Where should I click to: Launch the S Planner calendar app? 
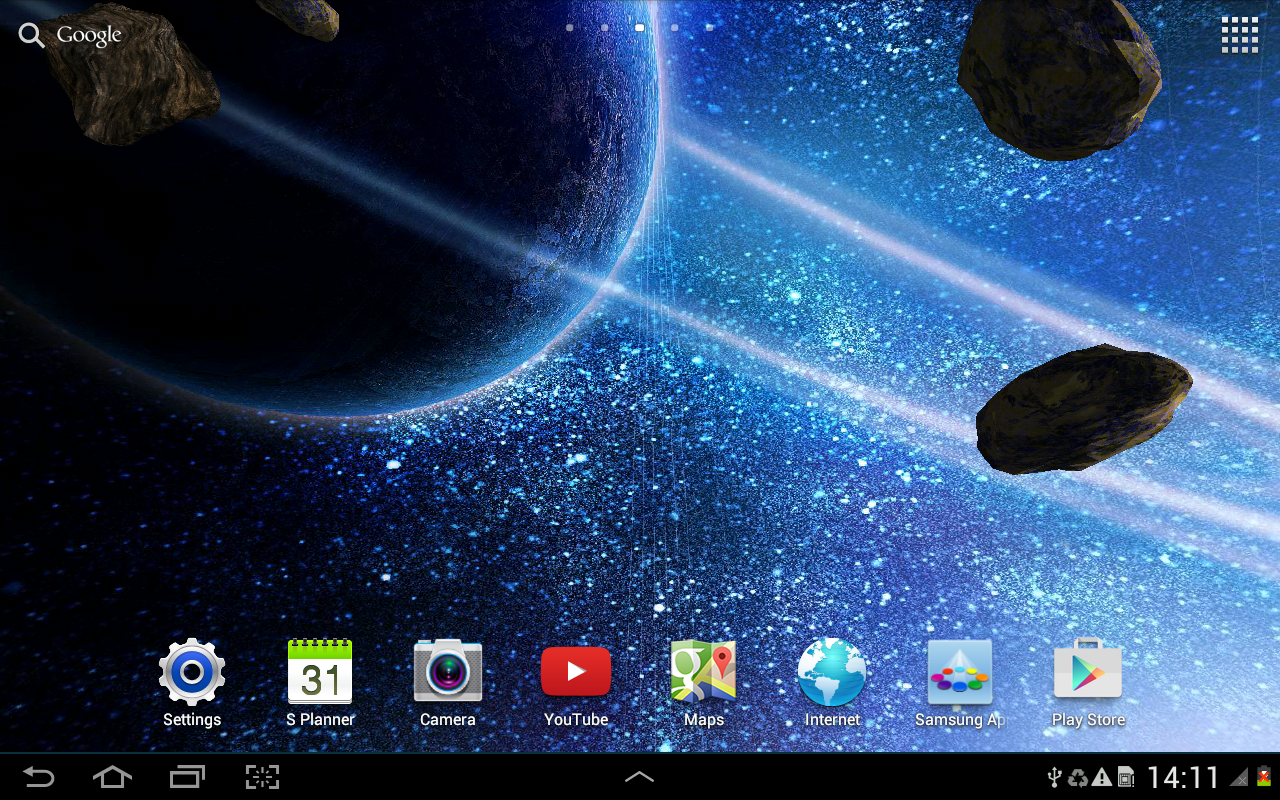click(319, 672)
